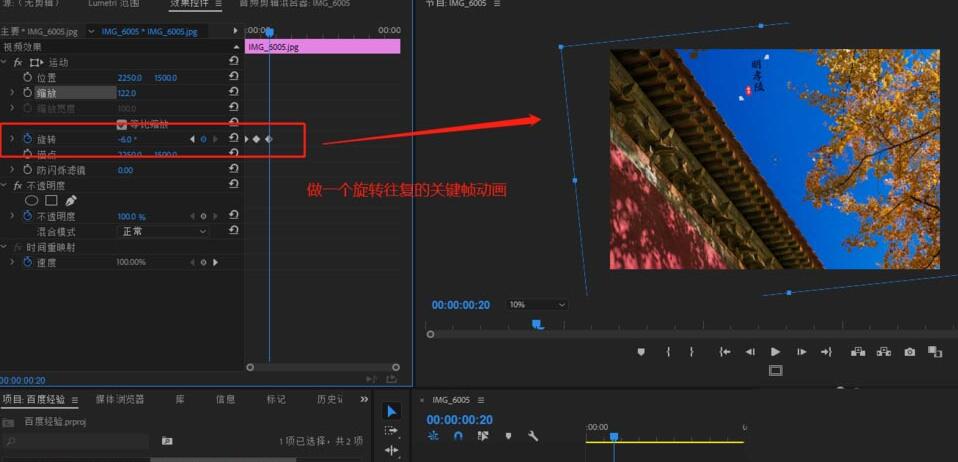Image resolution: width=958 pixels, height=462 pixels.
Task: Open timeline wrench display settings
Action: [x=533, y=436]
